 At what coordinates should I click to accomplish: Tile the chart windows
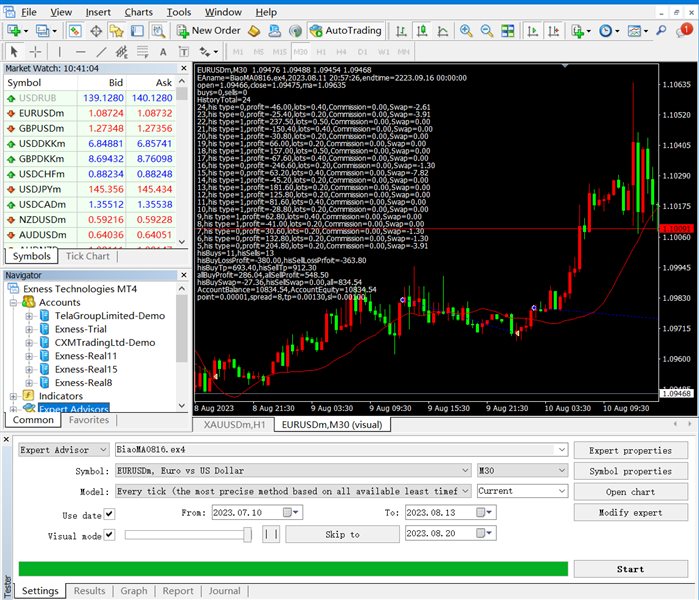click(x=508, y=31)
